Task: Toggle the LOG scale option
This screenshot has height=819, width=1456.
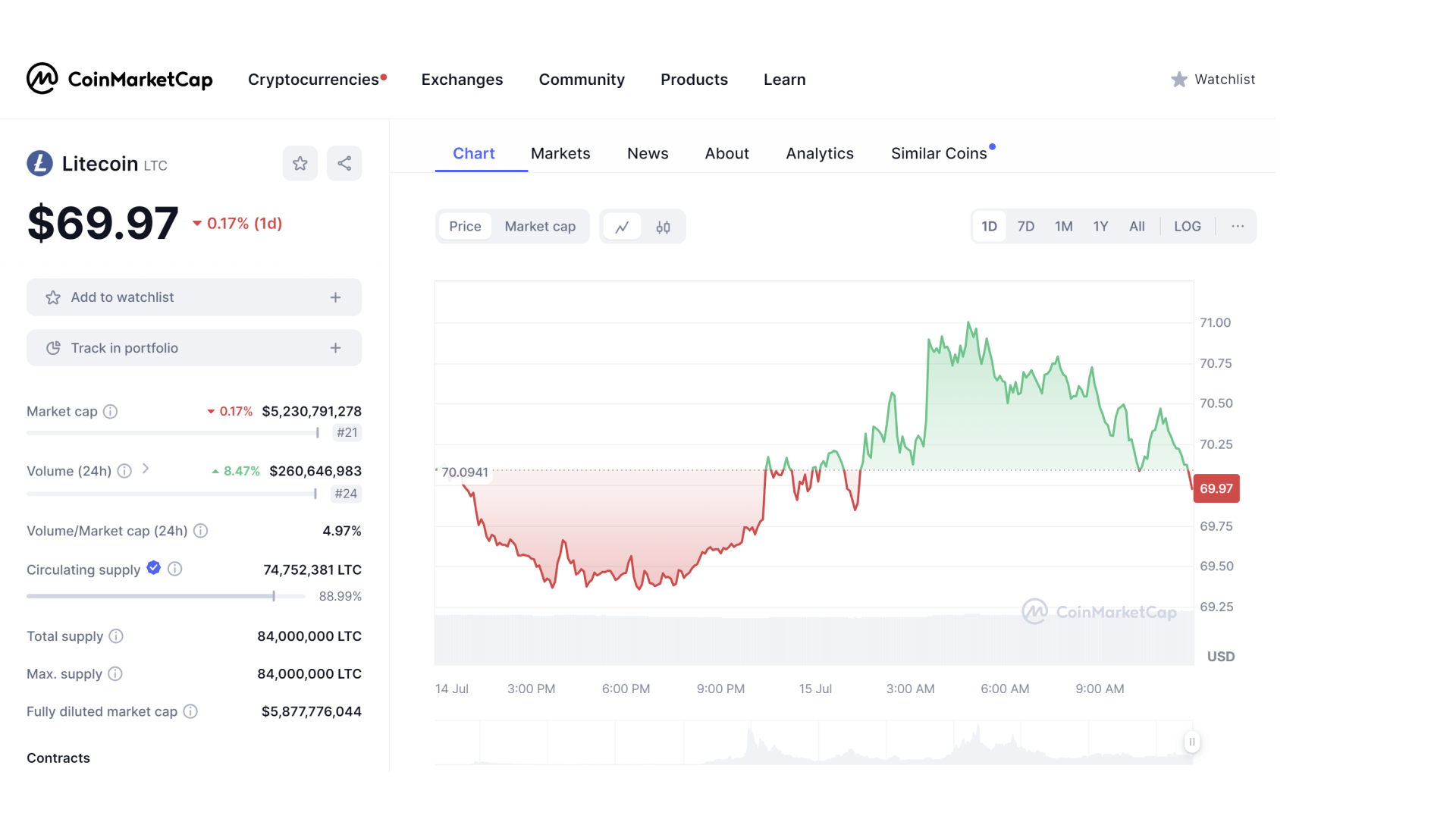Action: point(1187,226)
